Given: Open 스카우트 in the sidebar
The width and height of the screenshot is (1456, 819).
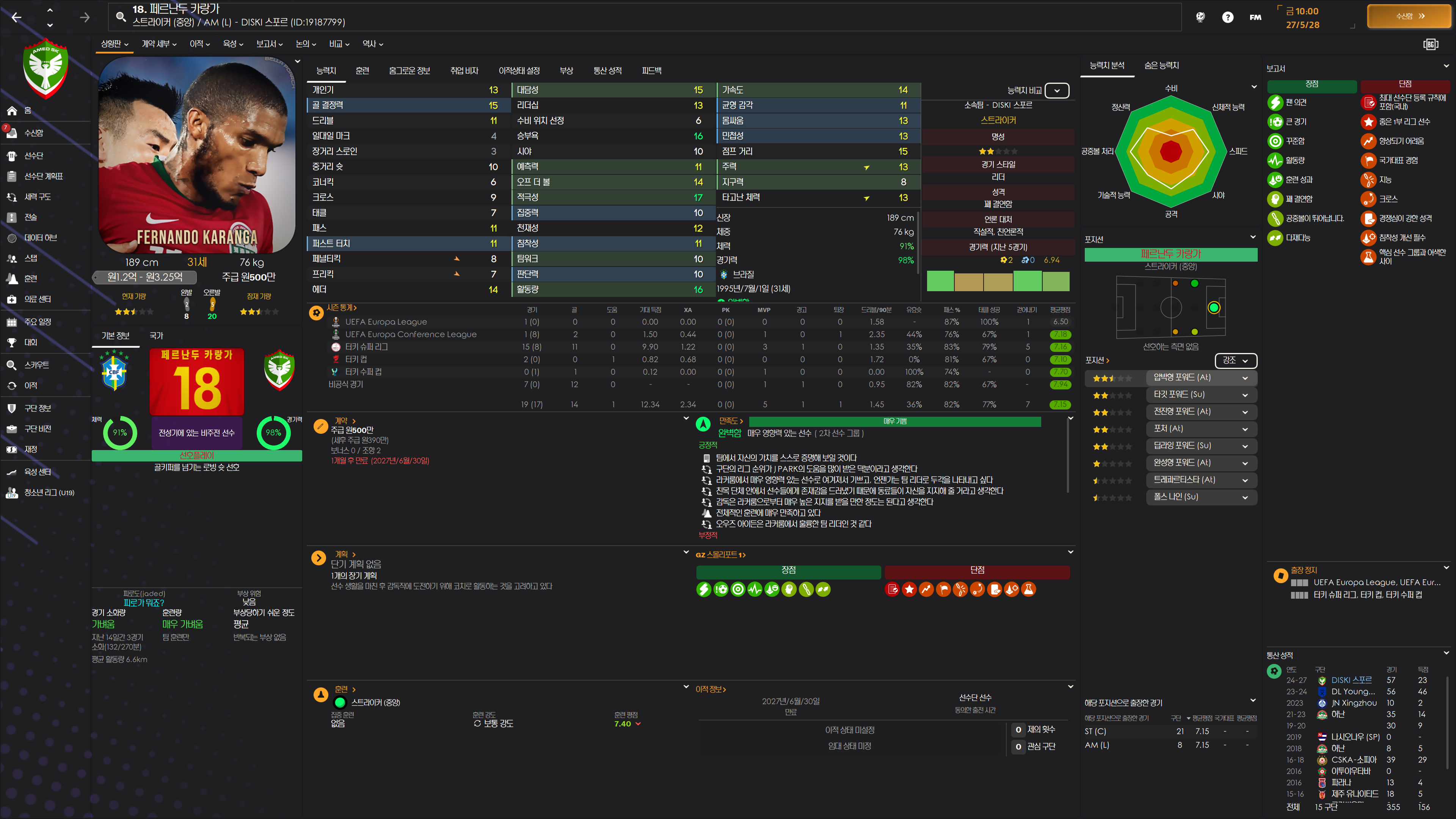Looking at the screenshot, I should click(x=36, y=365).
